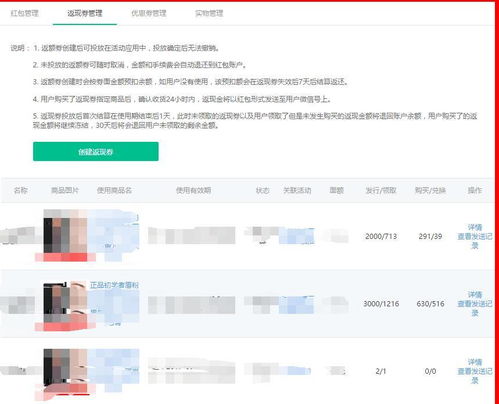This screenshot has width=499, height=404.
Task: Click product image in the 3000/1216 row
Action: coord(65,306)
